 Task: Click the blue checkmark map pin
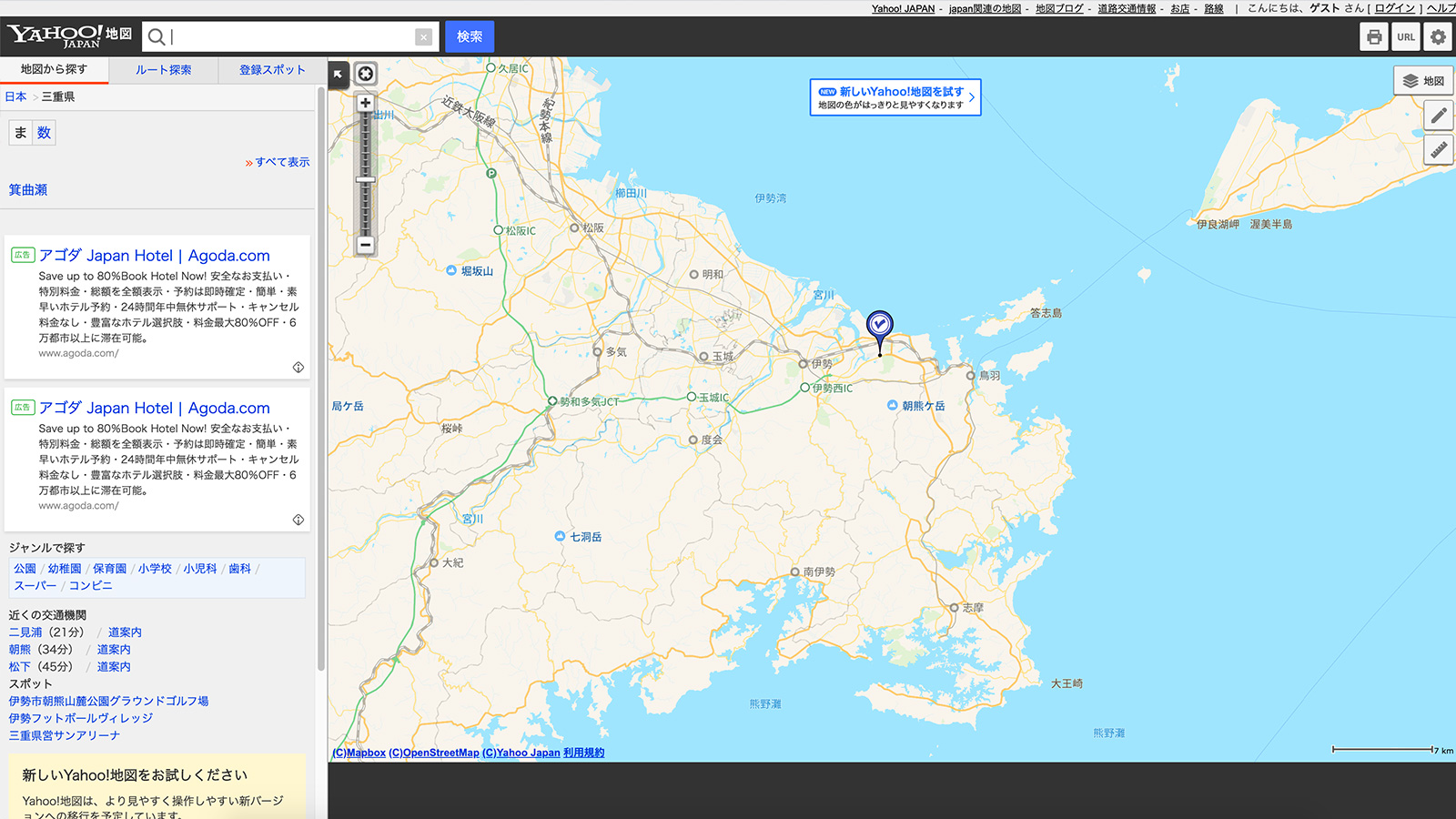pos(879,326)
